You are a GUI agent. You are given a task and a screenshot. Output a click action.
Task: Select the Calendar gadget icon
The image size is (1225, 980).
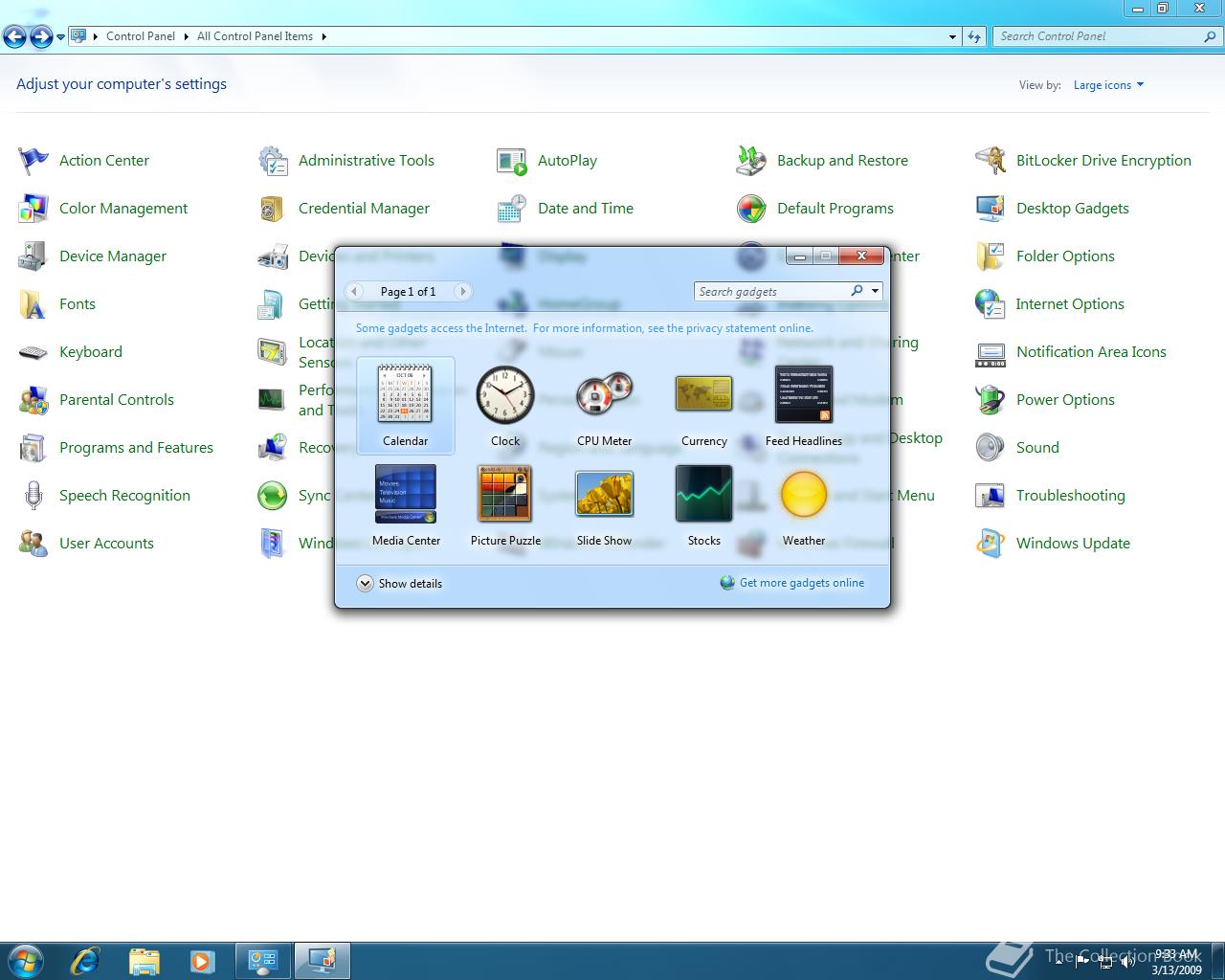(405, 393)
